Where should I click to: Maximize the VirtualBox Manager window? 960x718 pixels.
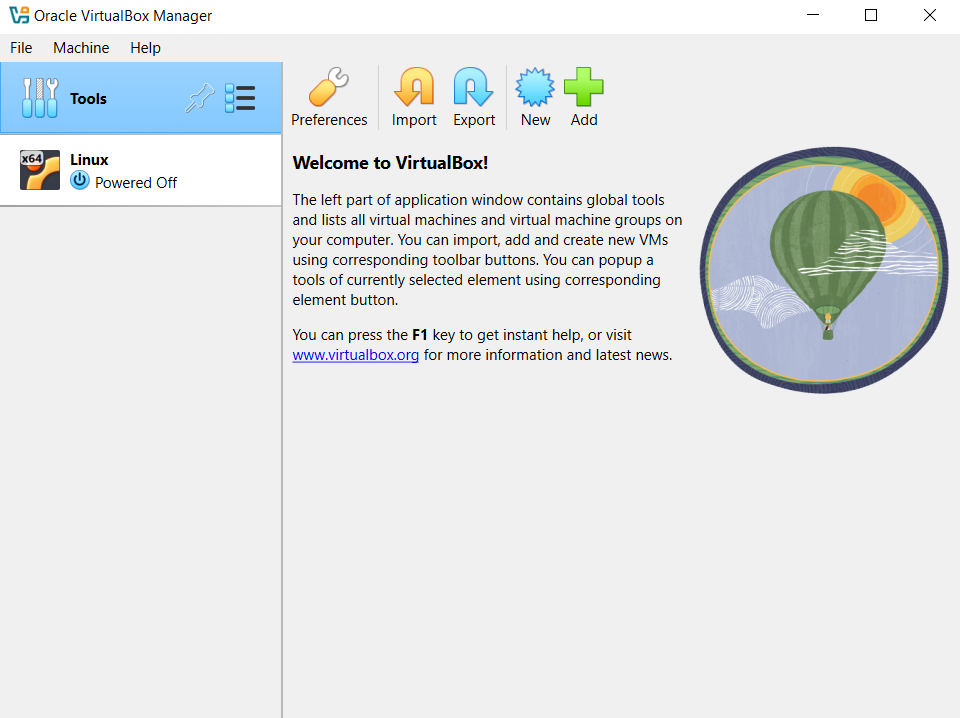coord(870,16)
